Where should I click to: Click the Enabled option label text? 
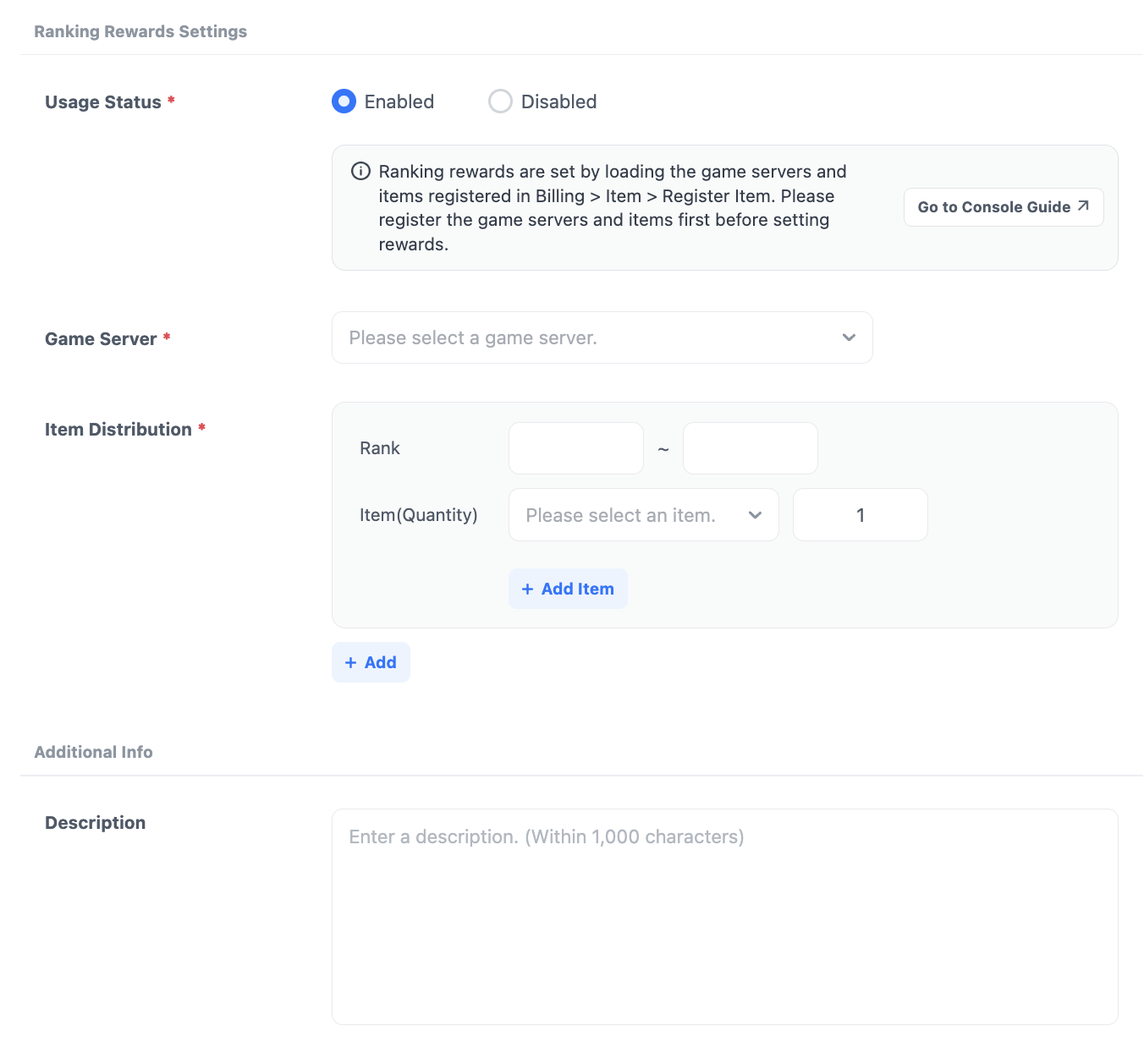399,101
